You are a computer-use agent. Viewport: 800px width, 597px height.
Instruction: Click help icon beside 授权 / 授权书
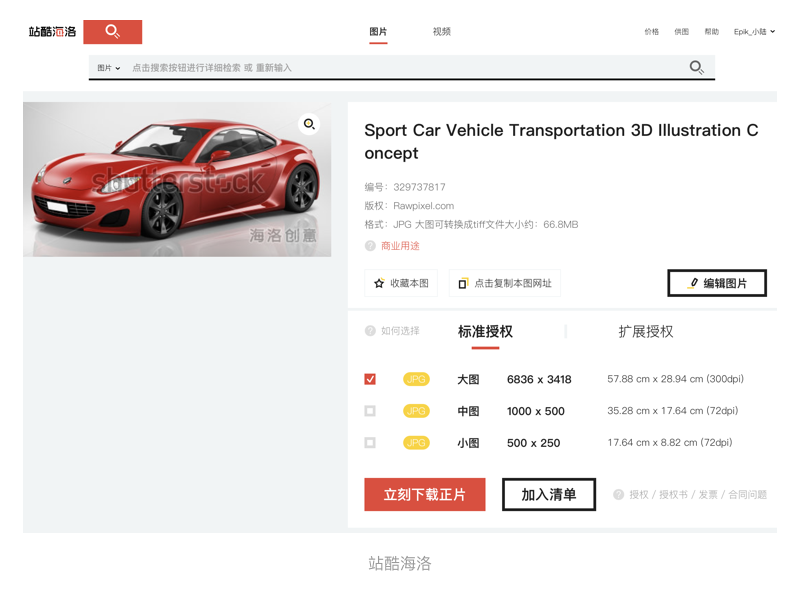(x=618, y=494)
